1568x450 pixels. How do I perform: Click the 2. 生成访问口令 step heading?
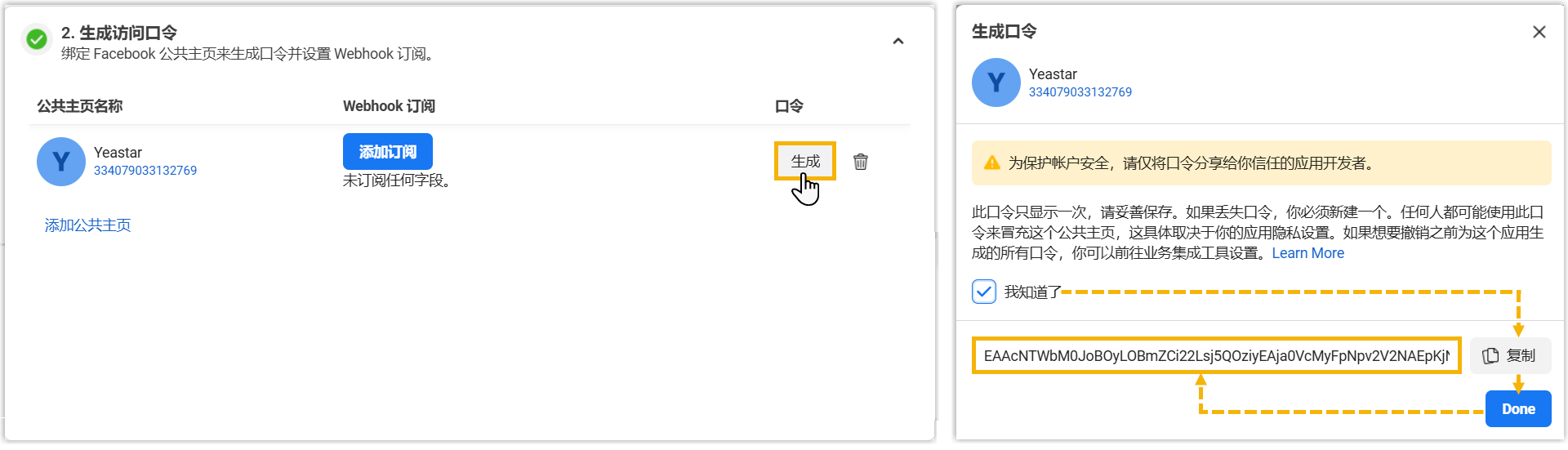point(119,33)
